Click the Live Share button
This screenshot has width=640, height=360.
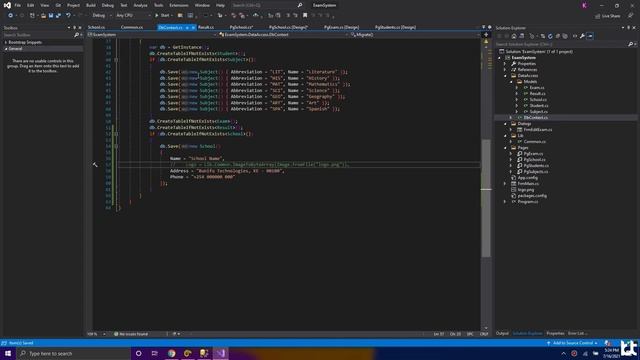tap(607, 16)
